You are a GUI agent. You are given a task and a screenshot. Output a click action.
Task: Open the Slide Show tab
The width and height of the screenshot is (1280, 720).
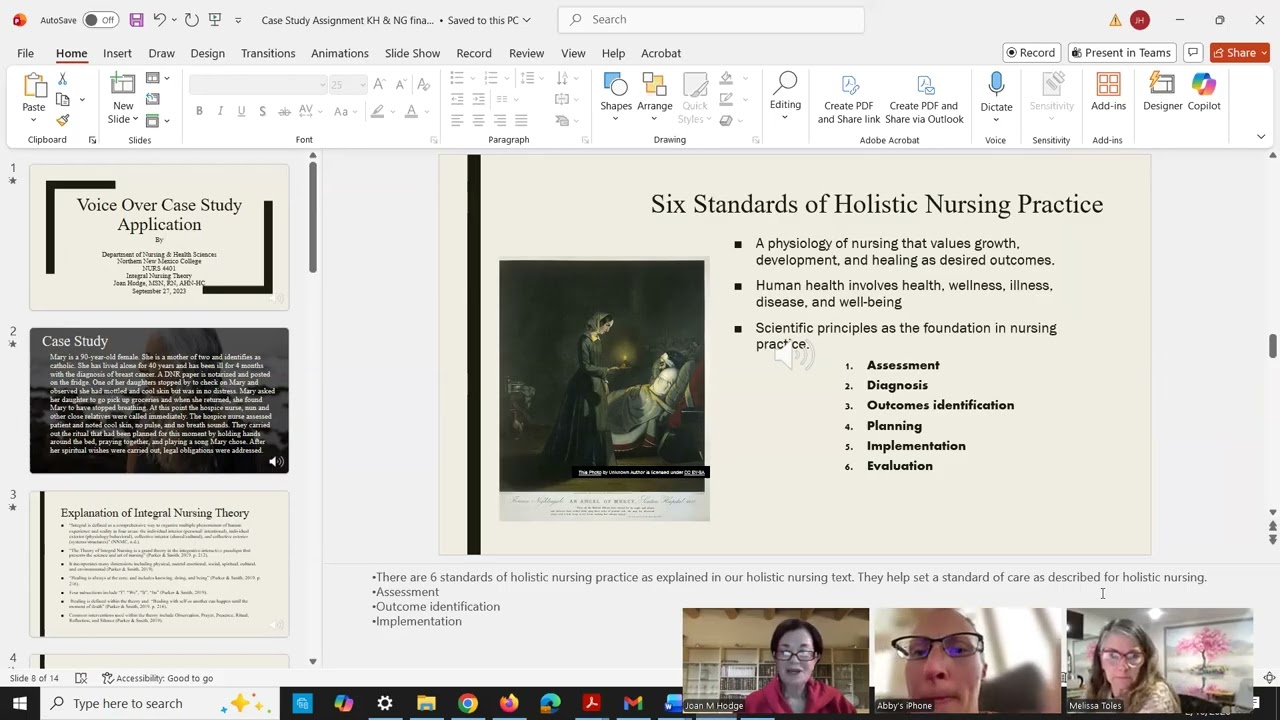412,53
